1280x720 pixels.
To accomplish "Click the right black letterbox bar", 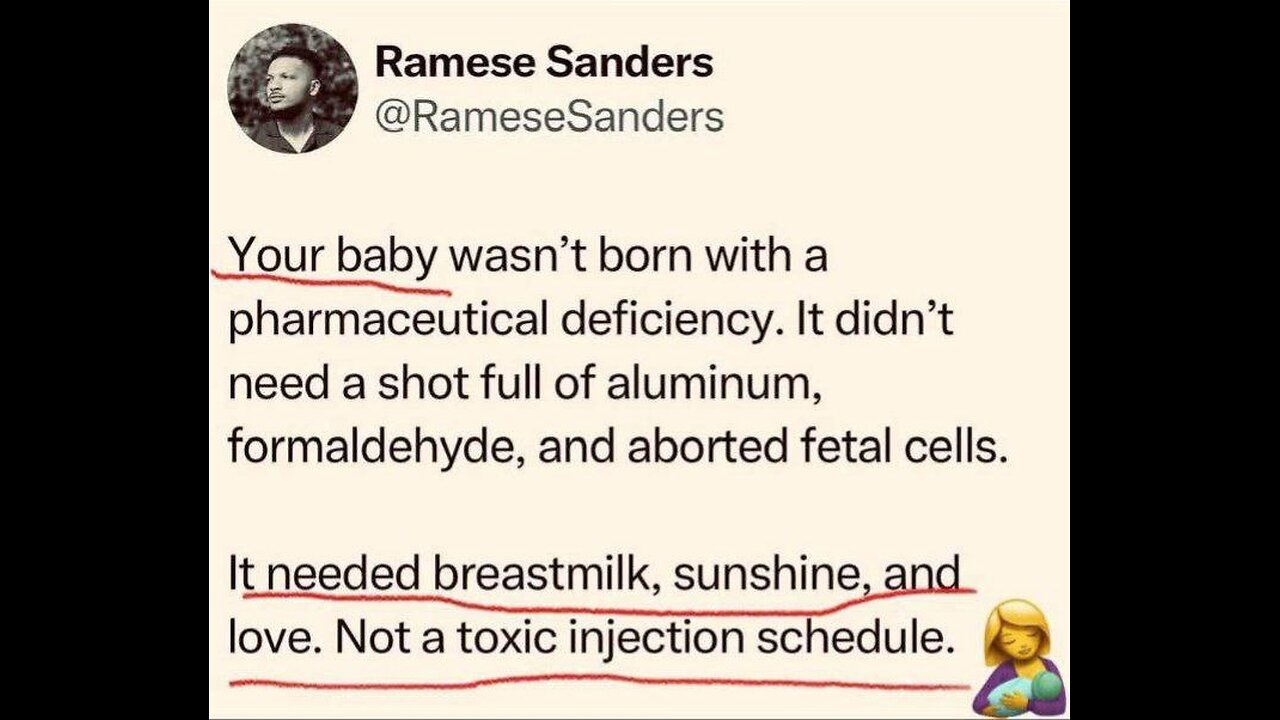I will 1175,360.
